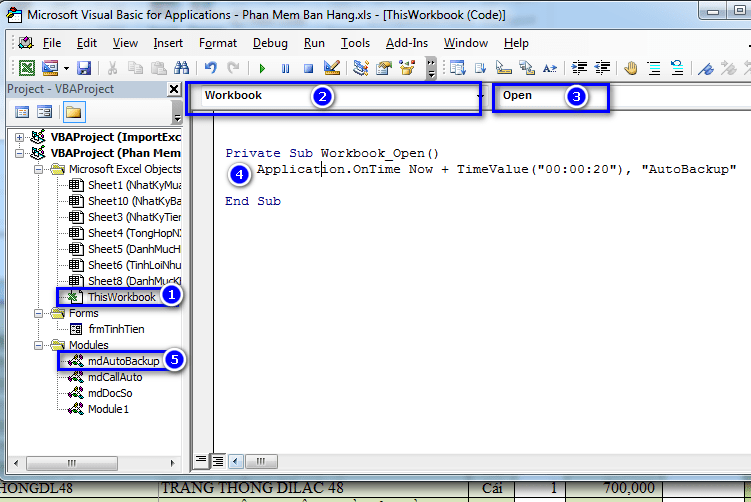The height and width of the screenshot is (502, 751).
Task: Click the Uncomment Block icon
Action: click(677, 68)
